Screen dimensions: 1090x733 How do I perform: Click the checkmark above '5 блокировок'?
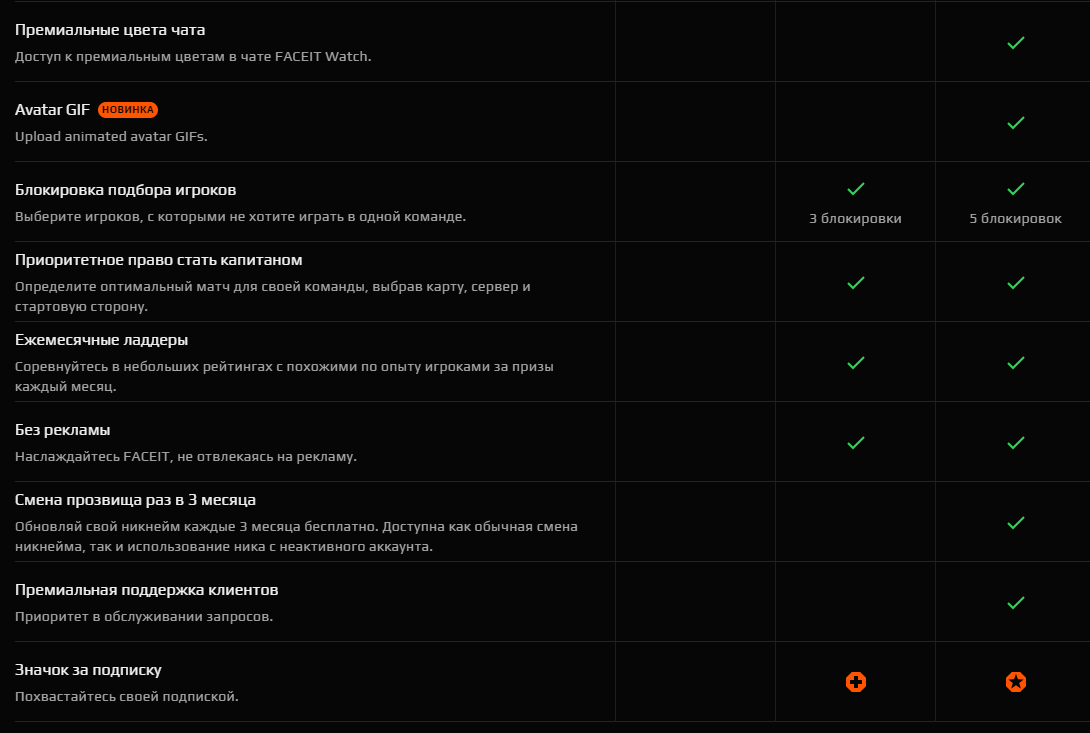pos(1016,188)
